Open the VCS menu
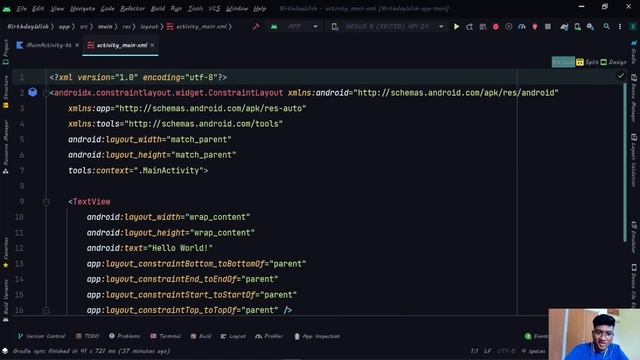 (x=214, y=9)
